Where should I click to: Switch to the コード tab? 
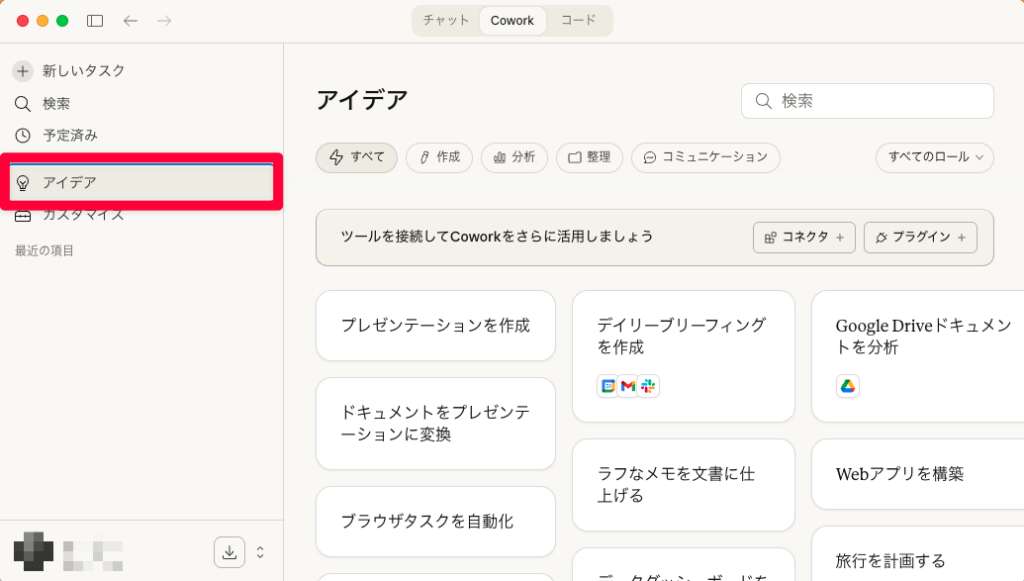click(x=578, y=19)
